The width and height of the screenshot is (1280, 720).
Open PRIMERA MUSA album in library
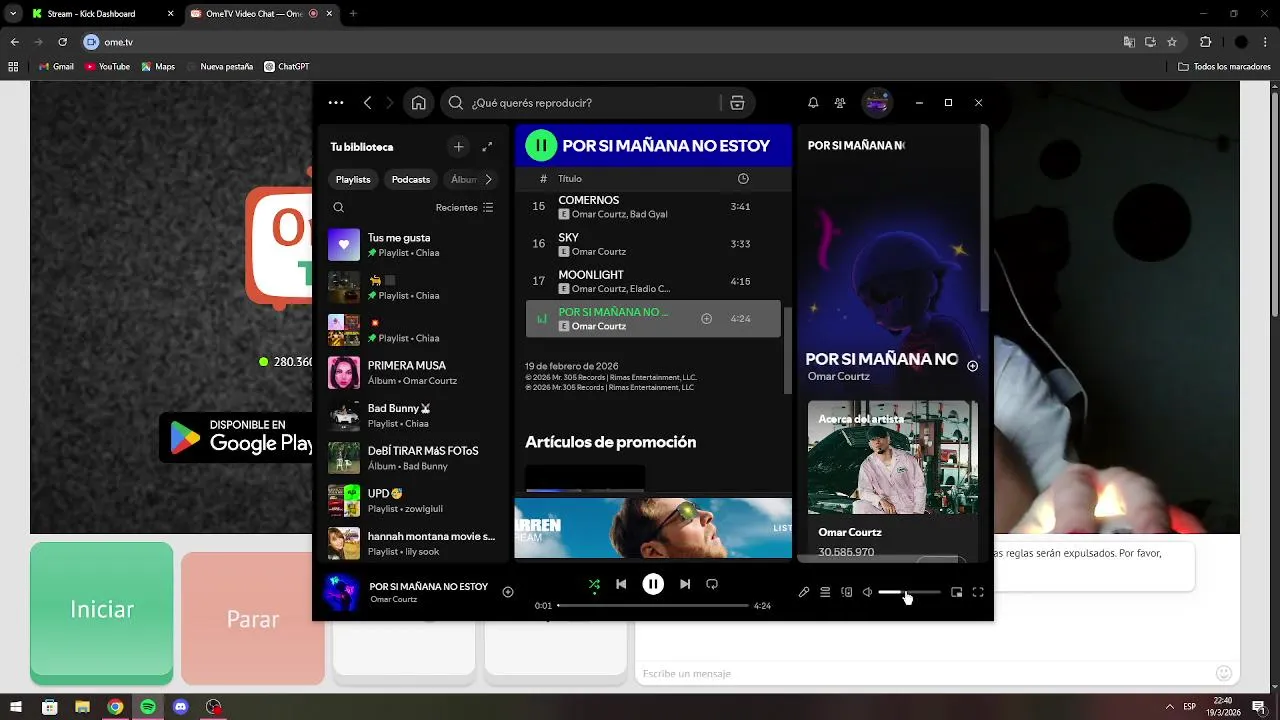(413, 373)
